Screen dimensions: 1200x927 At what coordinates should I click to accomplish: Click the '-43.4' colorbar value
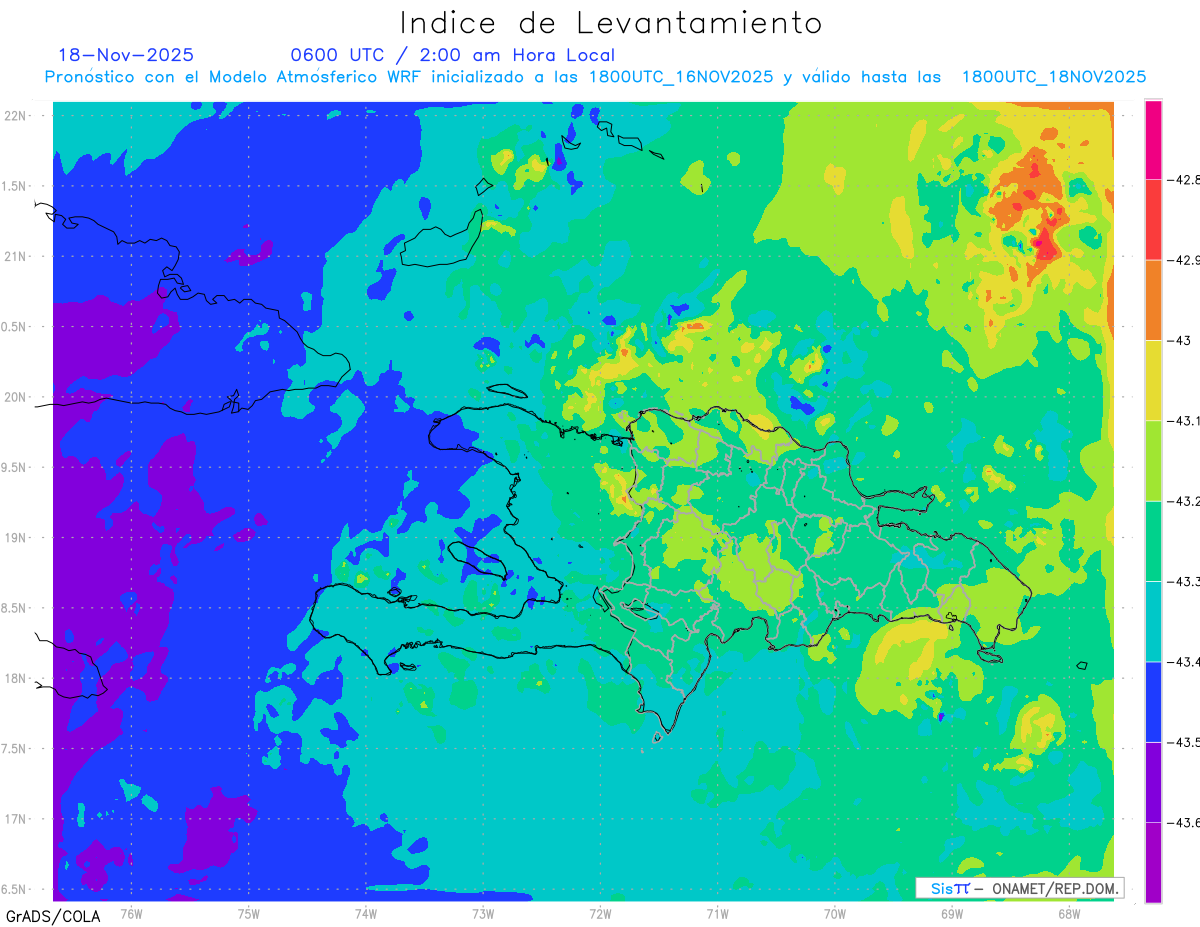(x=1182, y=662)
